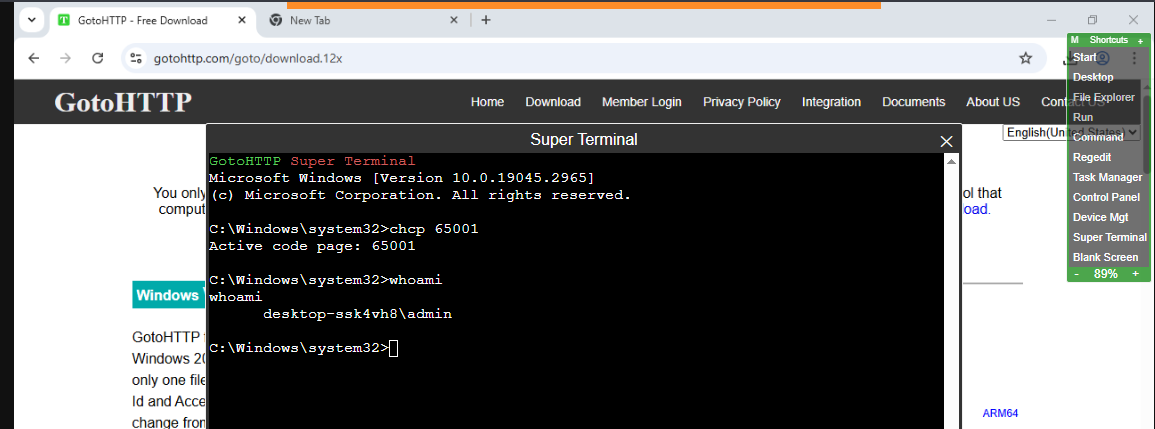
Task: Click the Shortcuts panel title
Action: (1109, 40)
